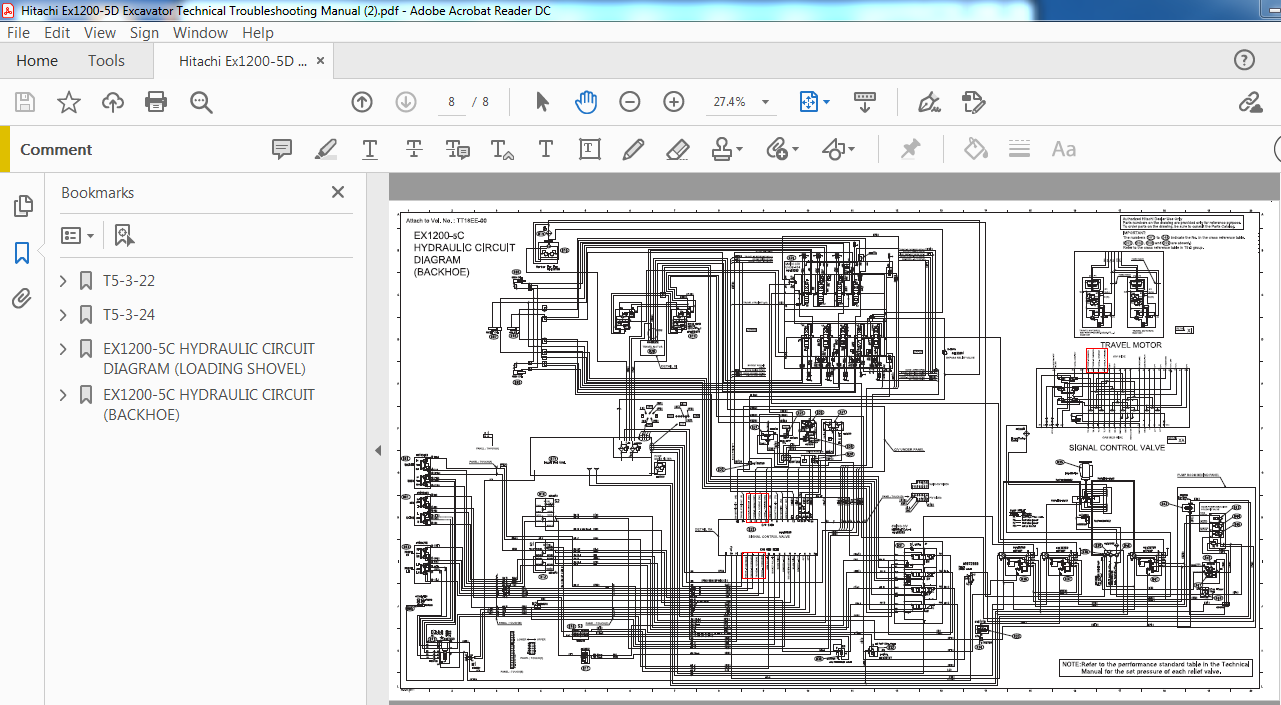Choose the Selection arrow tool
This screenshot has width=1281, height=705.
[542, 102]
